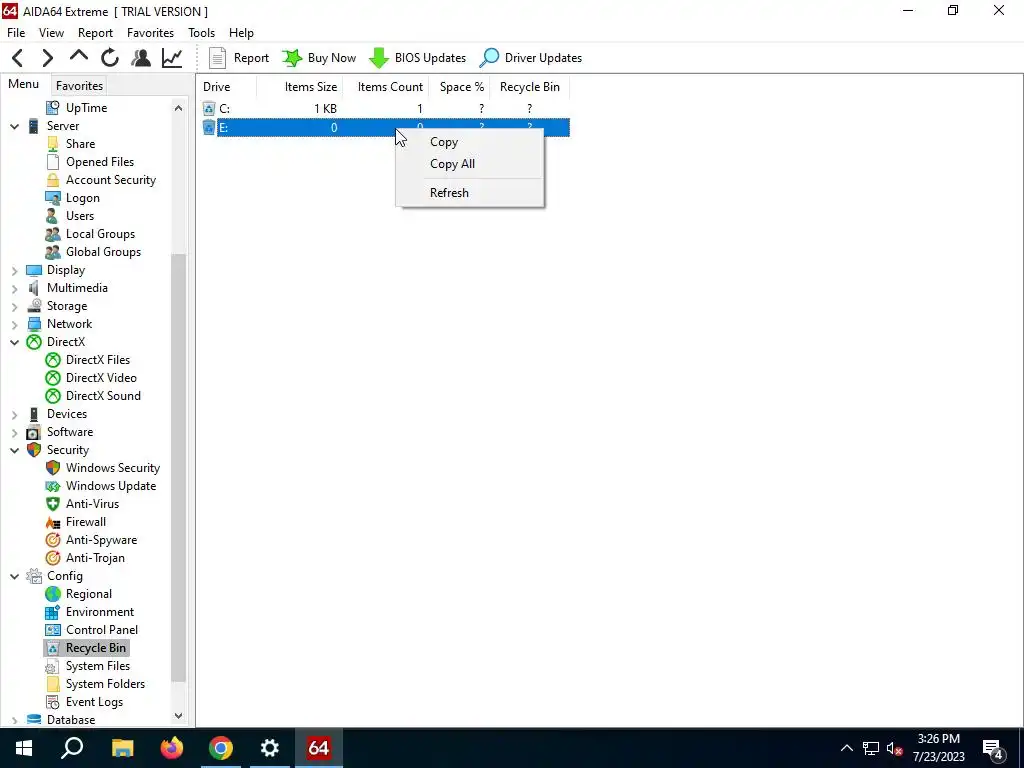Switch to the Menu tab
This screenshot has height=768, width=1024.
pyautogui.click(x=24, y=84)
